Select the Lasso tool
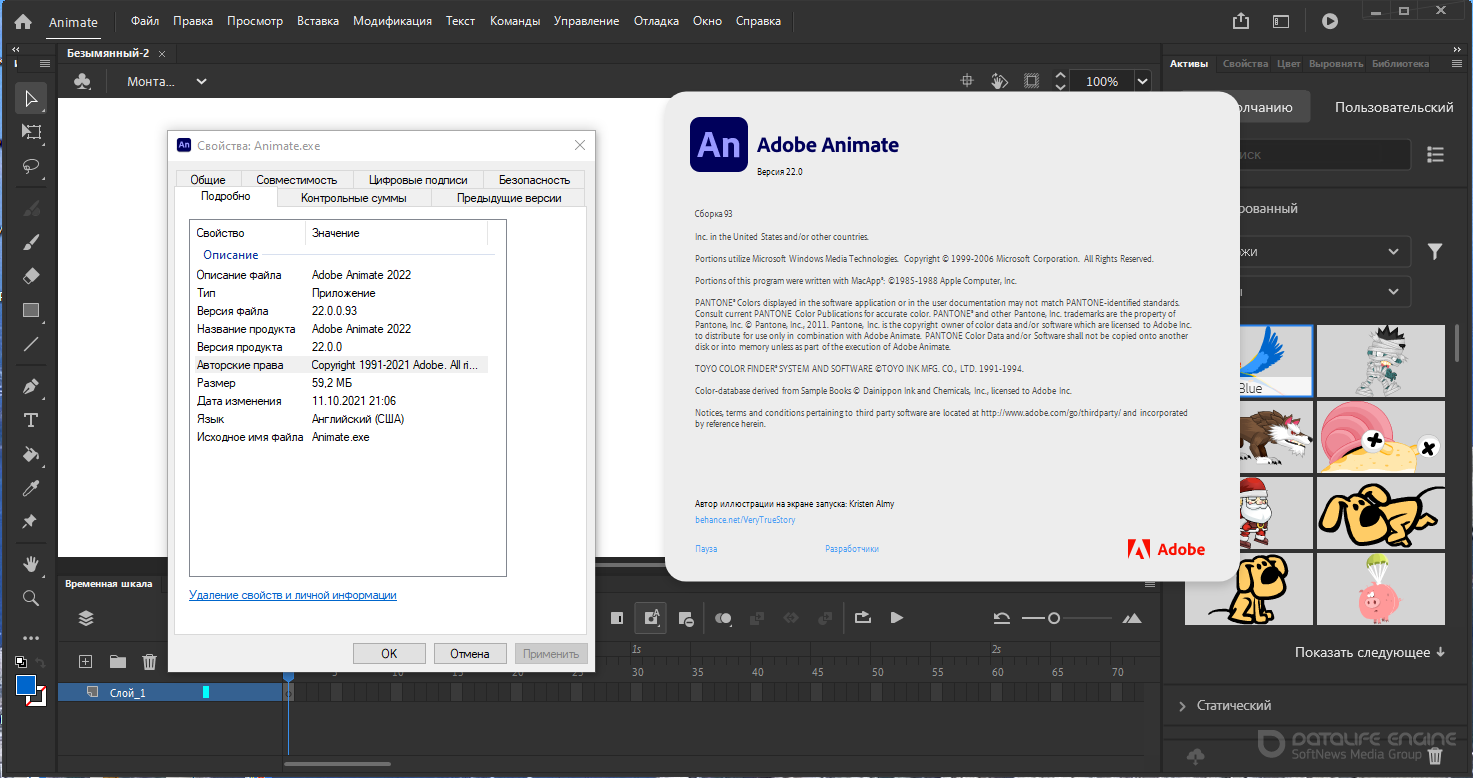Viewport: 1473px width, 778px height. (31, 165)
